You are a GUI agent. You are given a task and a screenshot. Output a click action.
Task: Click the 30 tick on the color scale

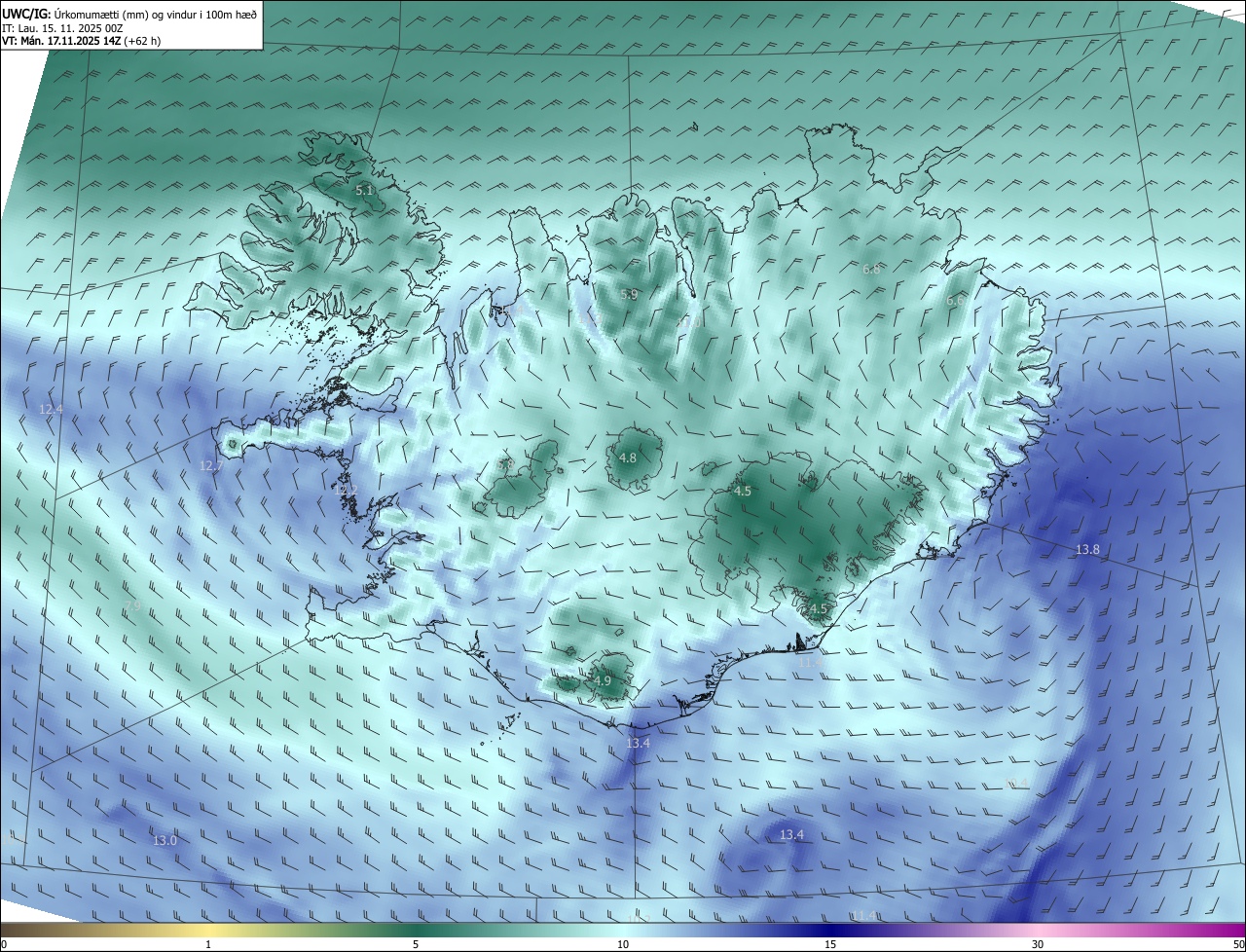coord(1038,944)
